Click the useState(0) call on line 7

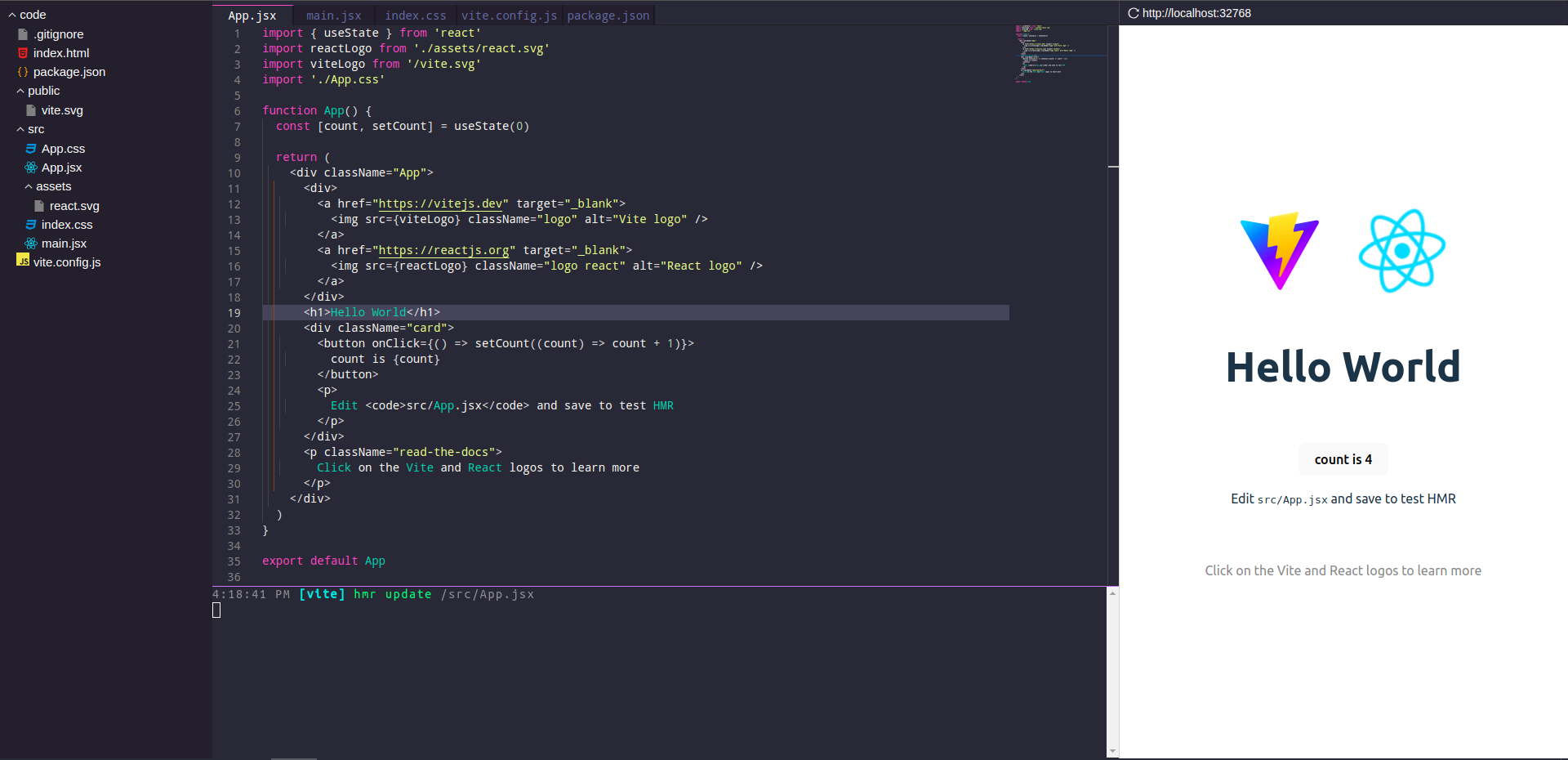pos(492,126)
